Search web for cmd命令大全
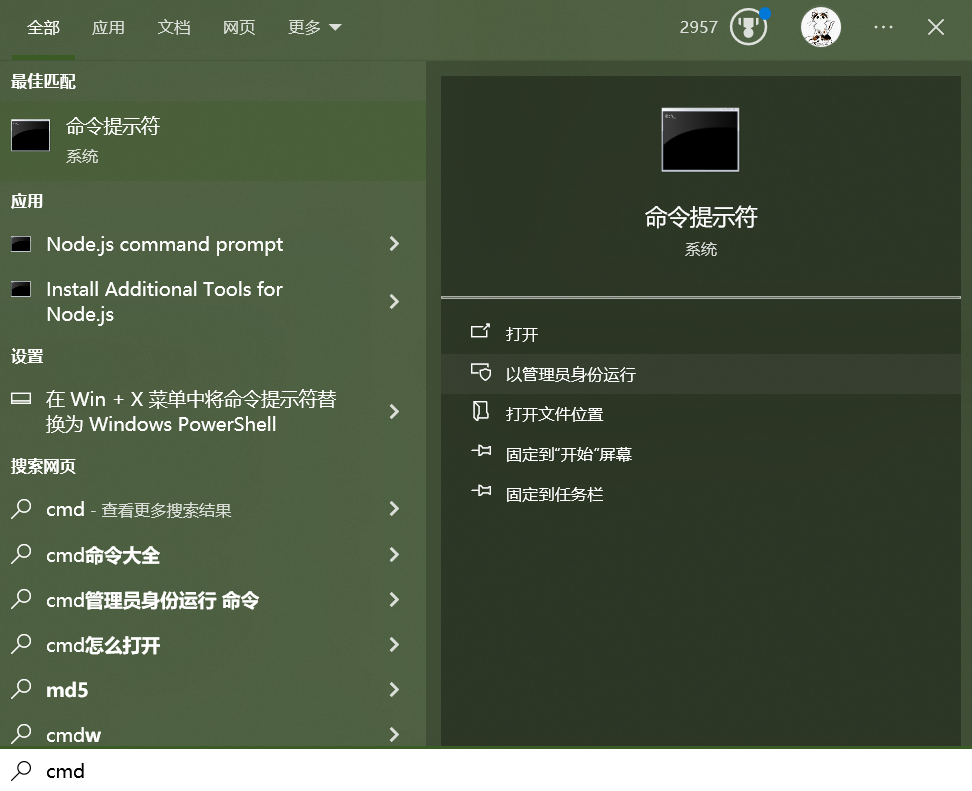972x791 pixels. click(x=213, y=555)
